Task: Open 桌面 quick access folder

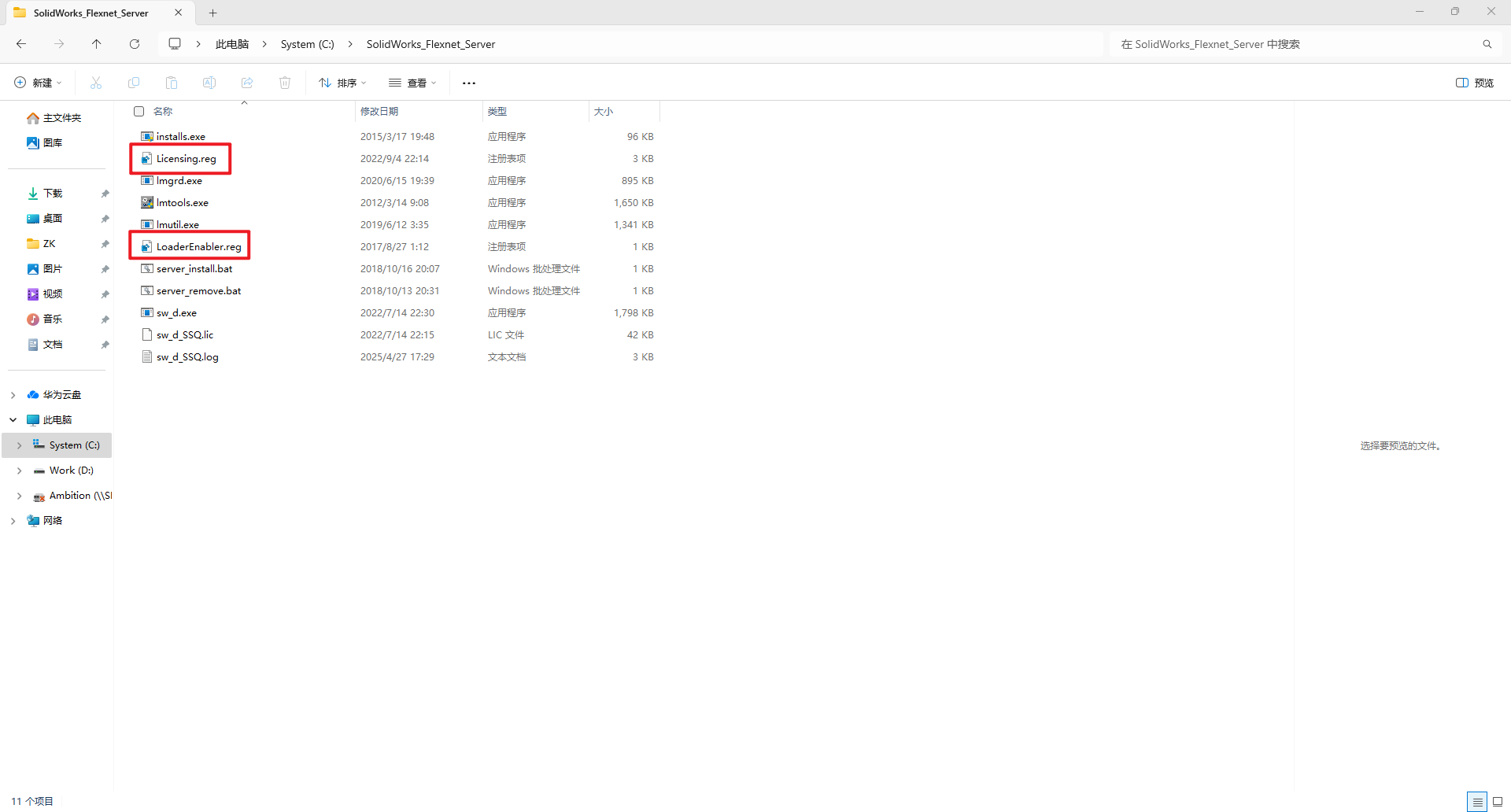Action: click(x=46, y=219)
